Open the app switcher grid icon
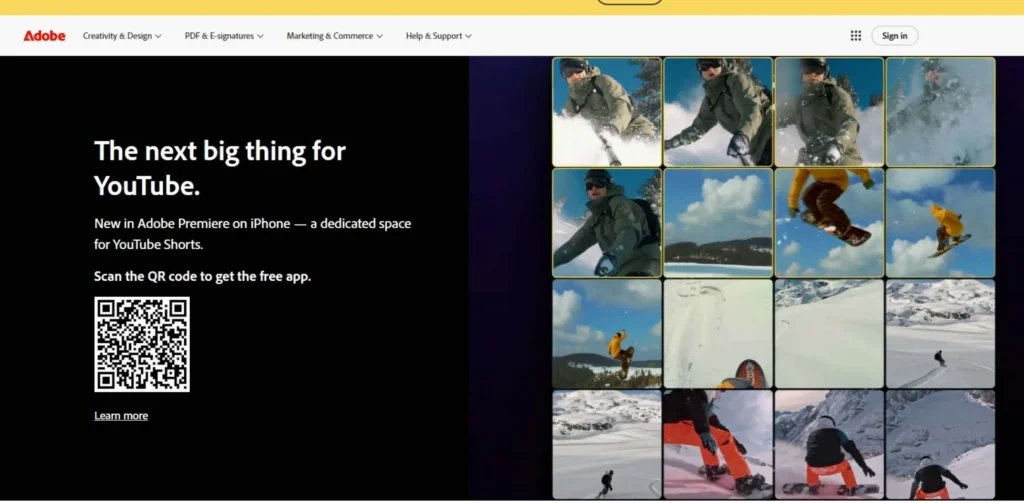 point(856,36)
